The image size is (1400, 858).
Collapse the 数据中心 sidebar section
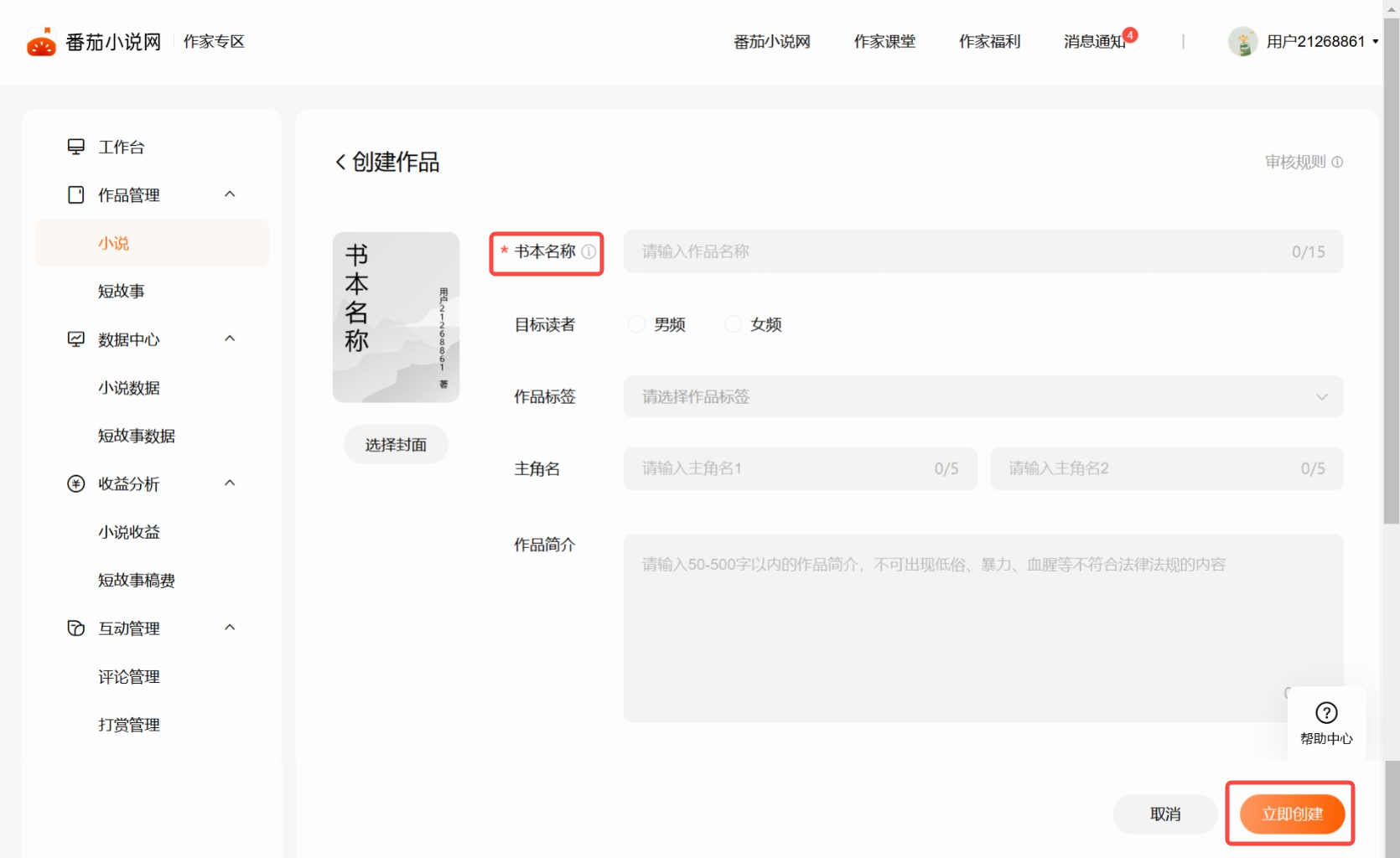point(230,339)
